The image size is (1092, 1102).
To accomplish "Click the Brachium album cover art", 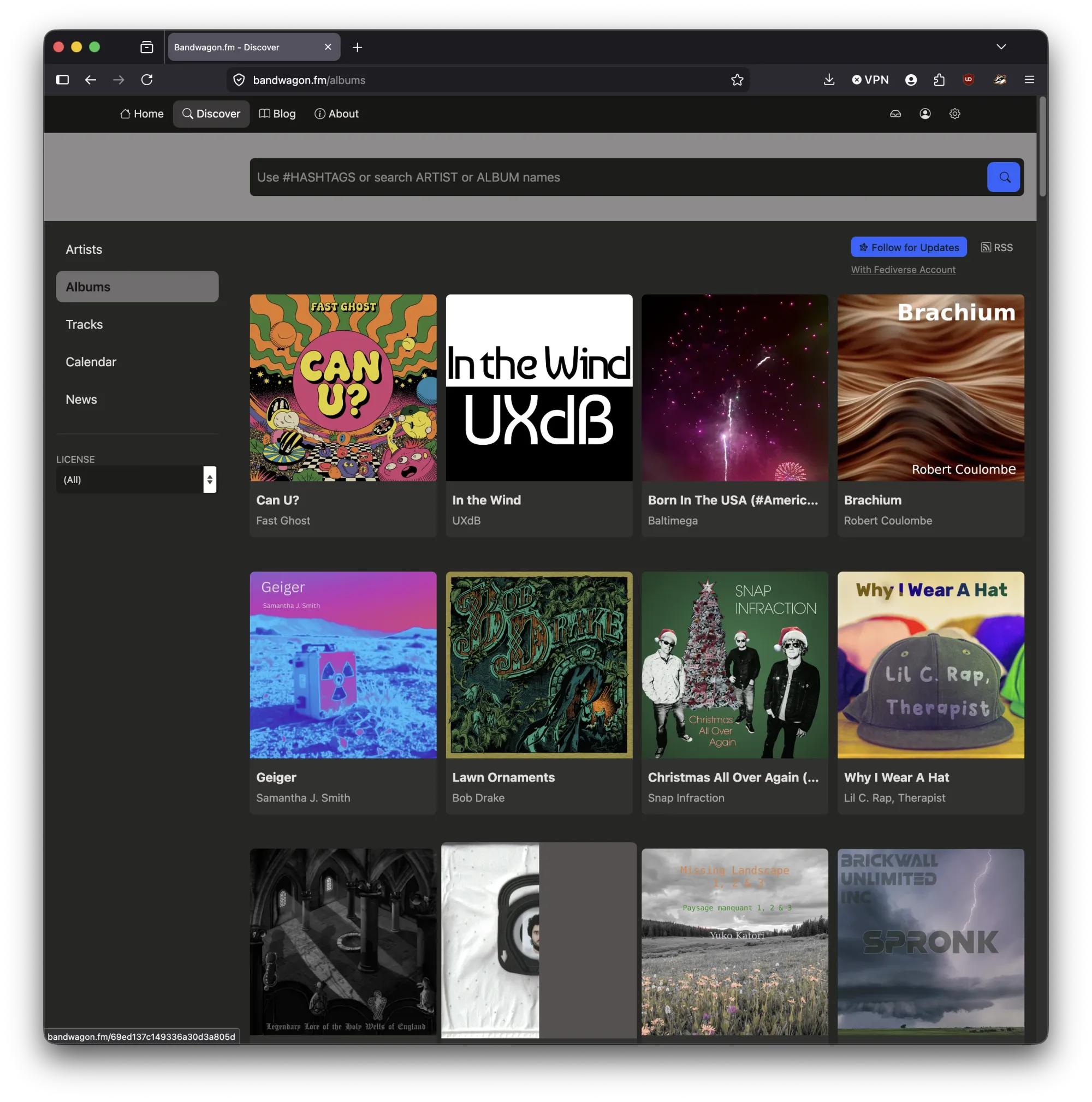I will point(930,388).
